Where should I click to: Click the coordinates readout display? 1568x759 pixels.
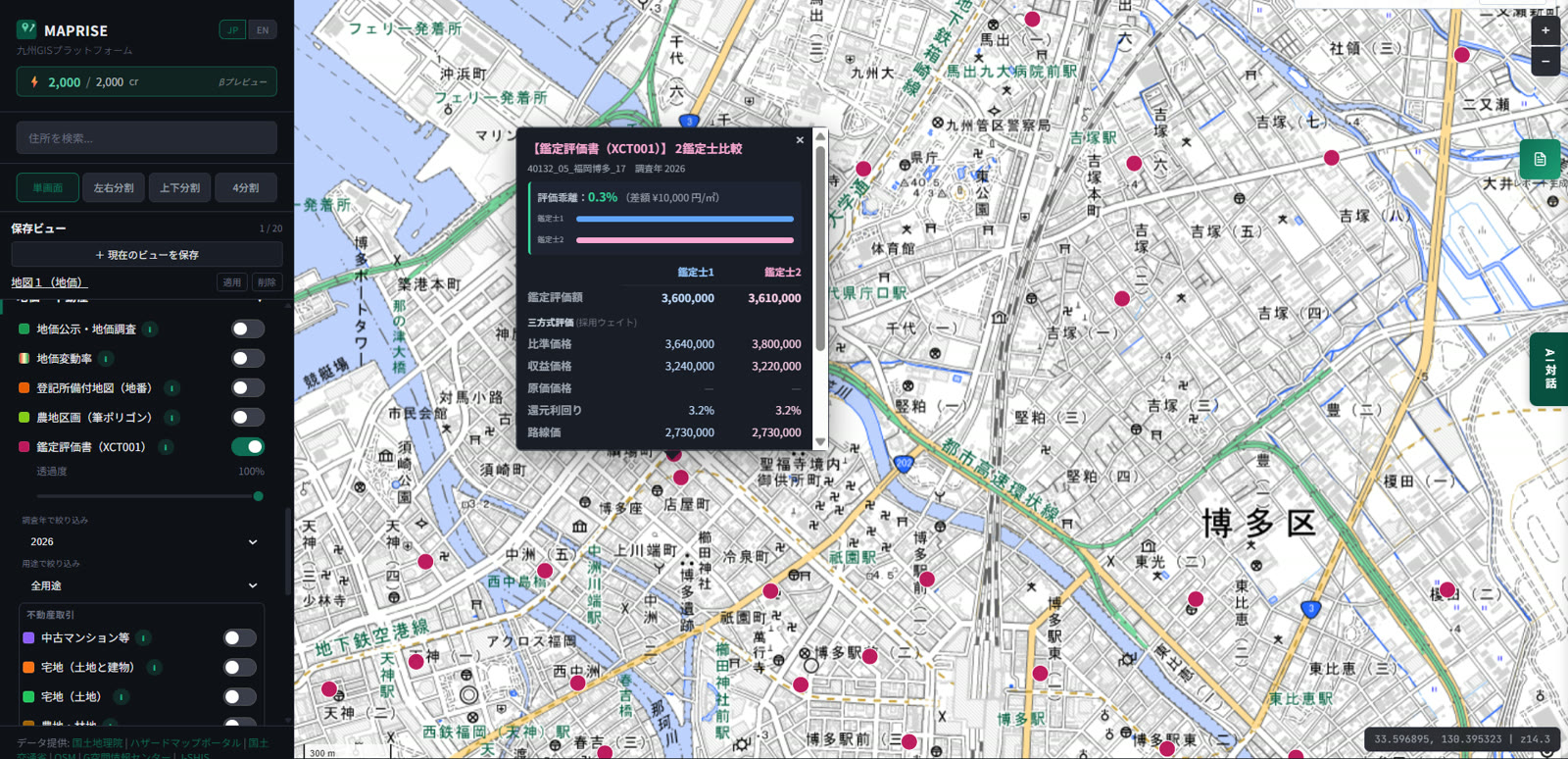click(x=1462, y=739)
